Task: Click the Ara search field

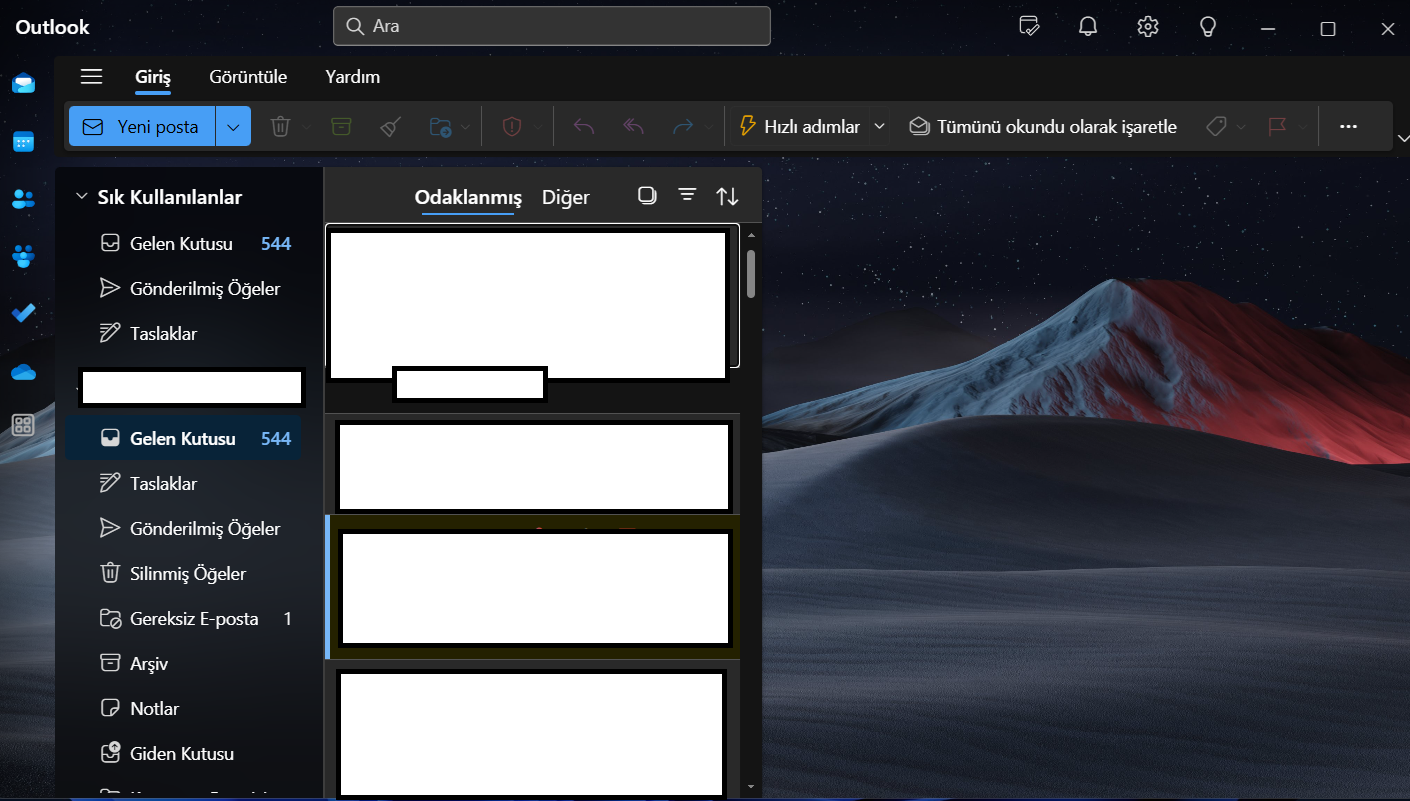Action: click(x=552, y=26)
